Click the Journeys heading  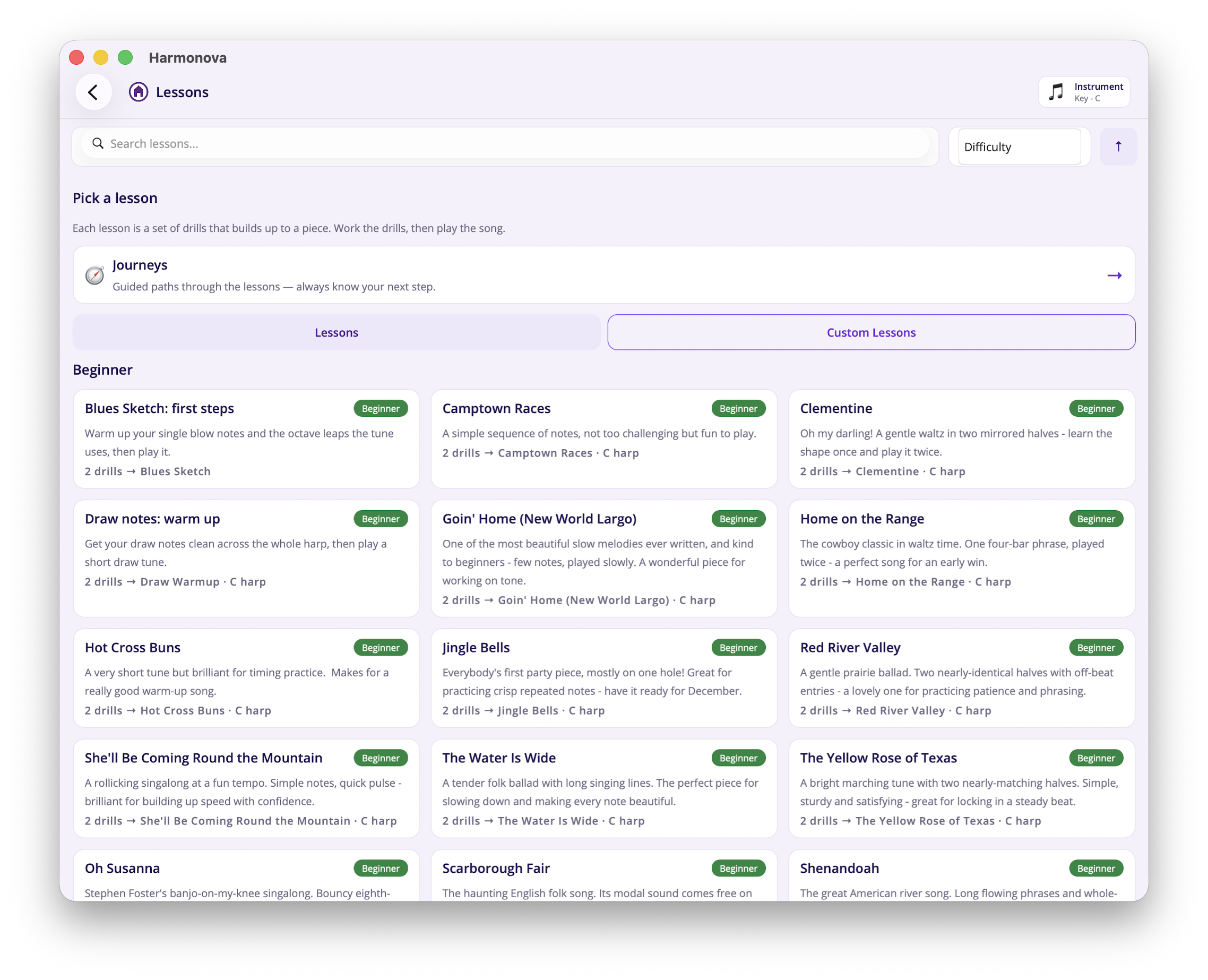(x=140, y=265)
